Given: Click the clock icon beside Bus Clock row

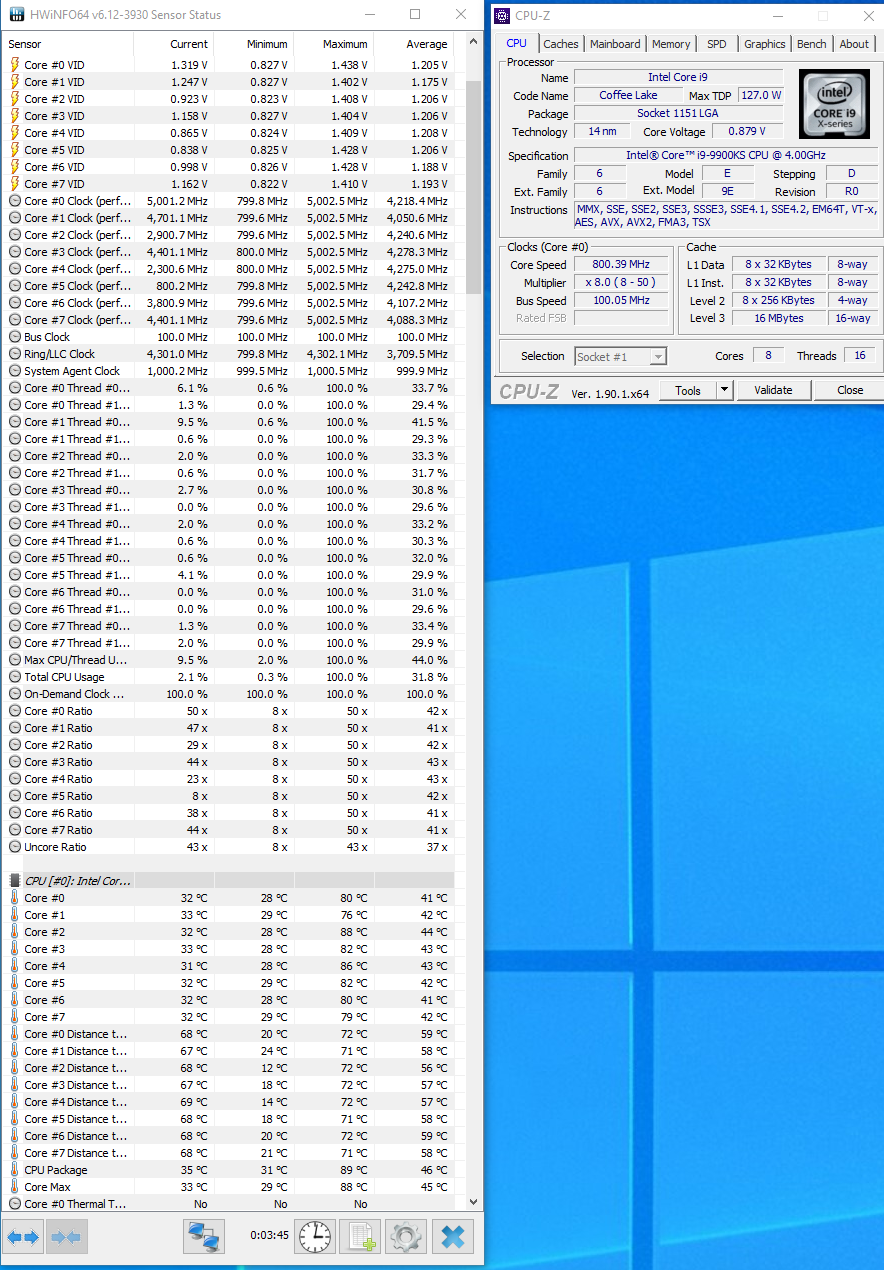Looking at the screenshot, I should coord(15,337).
